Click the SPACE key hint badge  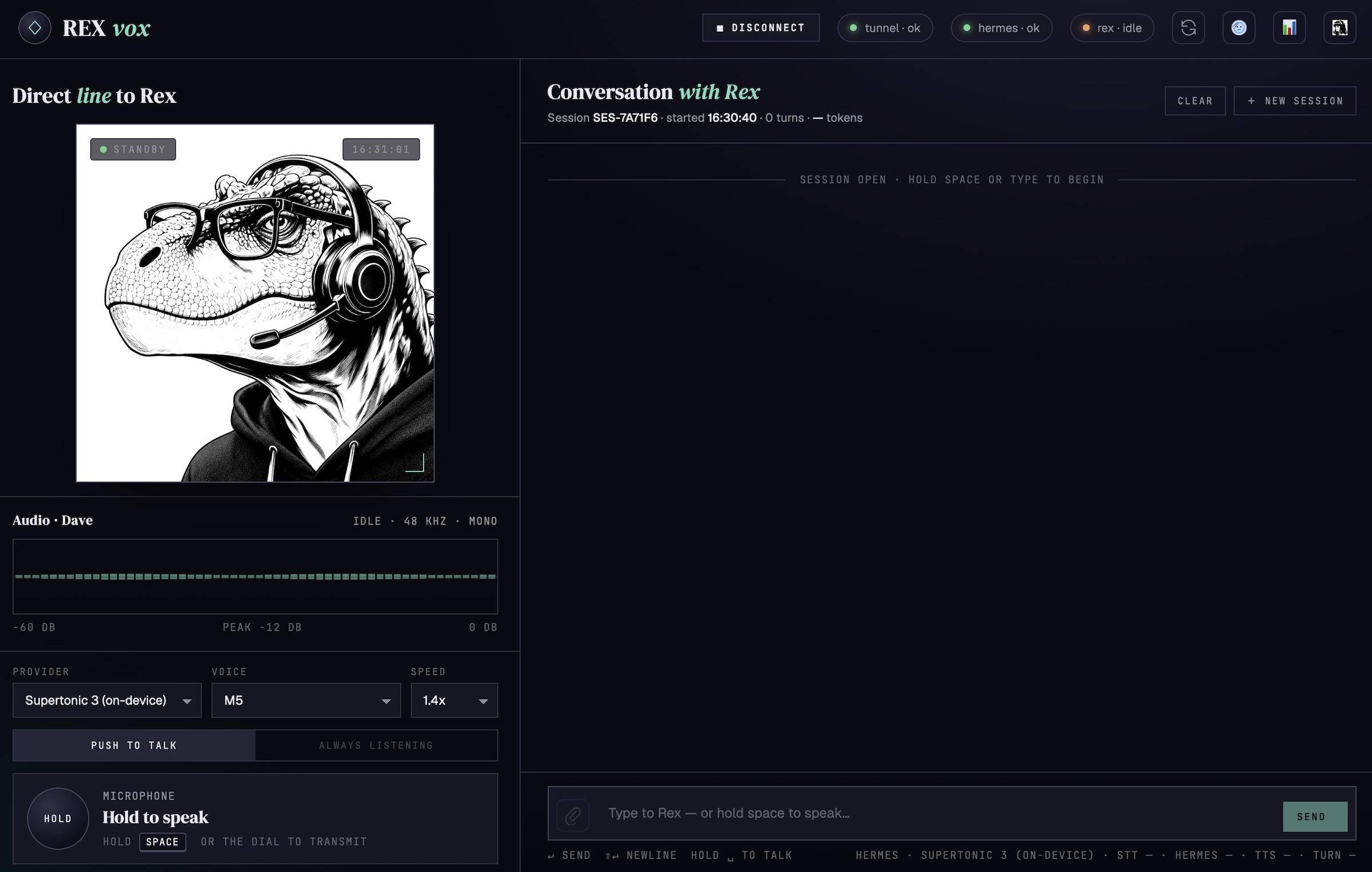pyautogui.click(x=162, y=842)
